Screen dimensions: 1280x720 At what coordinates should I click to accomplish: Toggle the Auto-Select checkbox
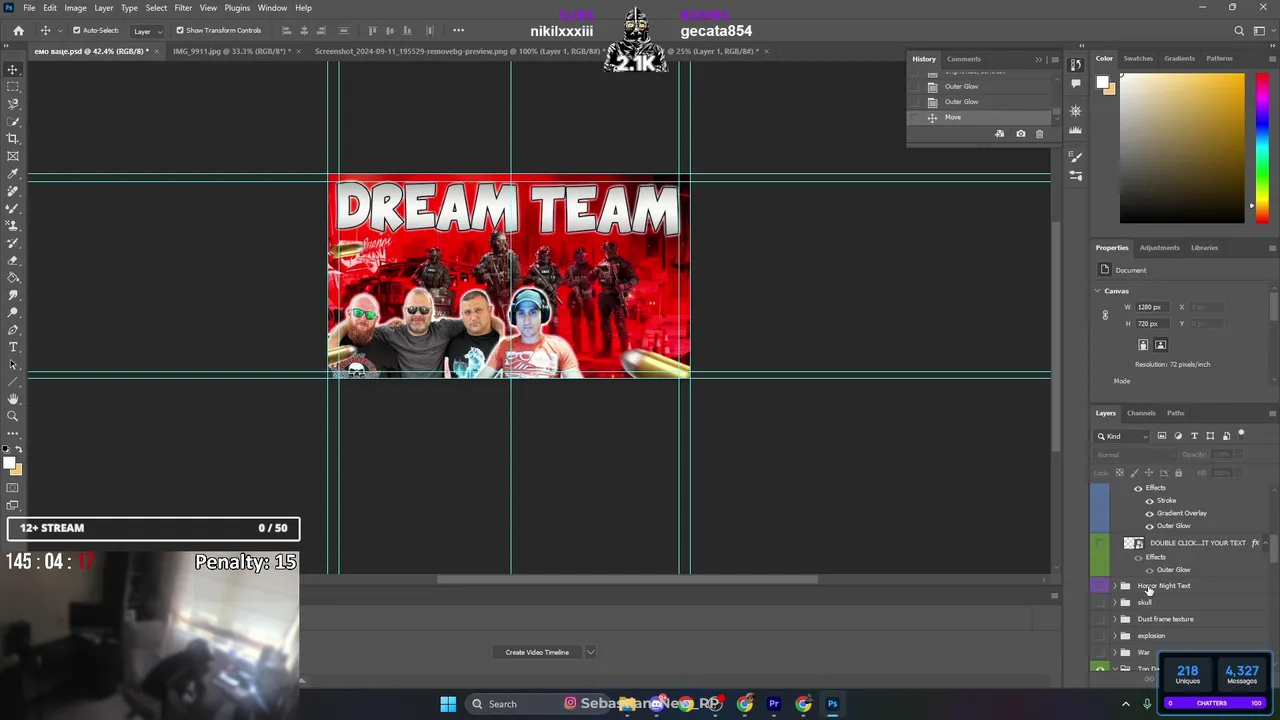76,31
